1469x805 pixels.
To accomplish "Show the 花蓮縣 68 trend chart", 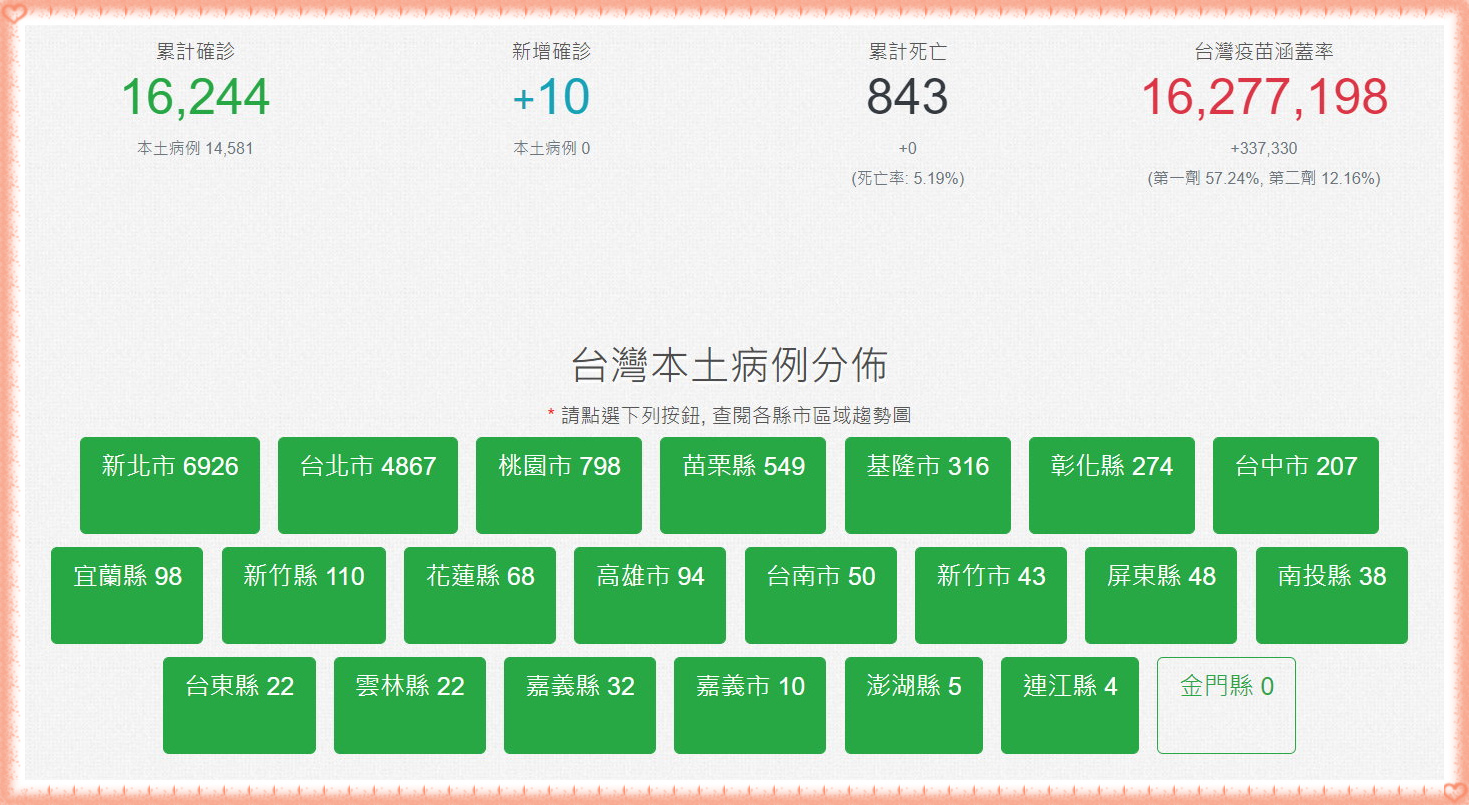I will pyautogui.click(x=480, y=595).
